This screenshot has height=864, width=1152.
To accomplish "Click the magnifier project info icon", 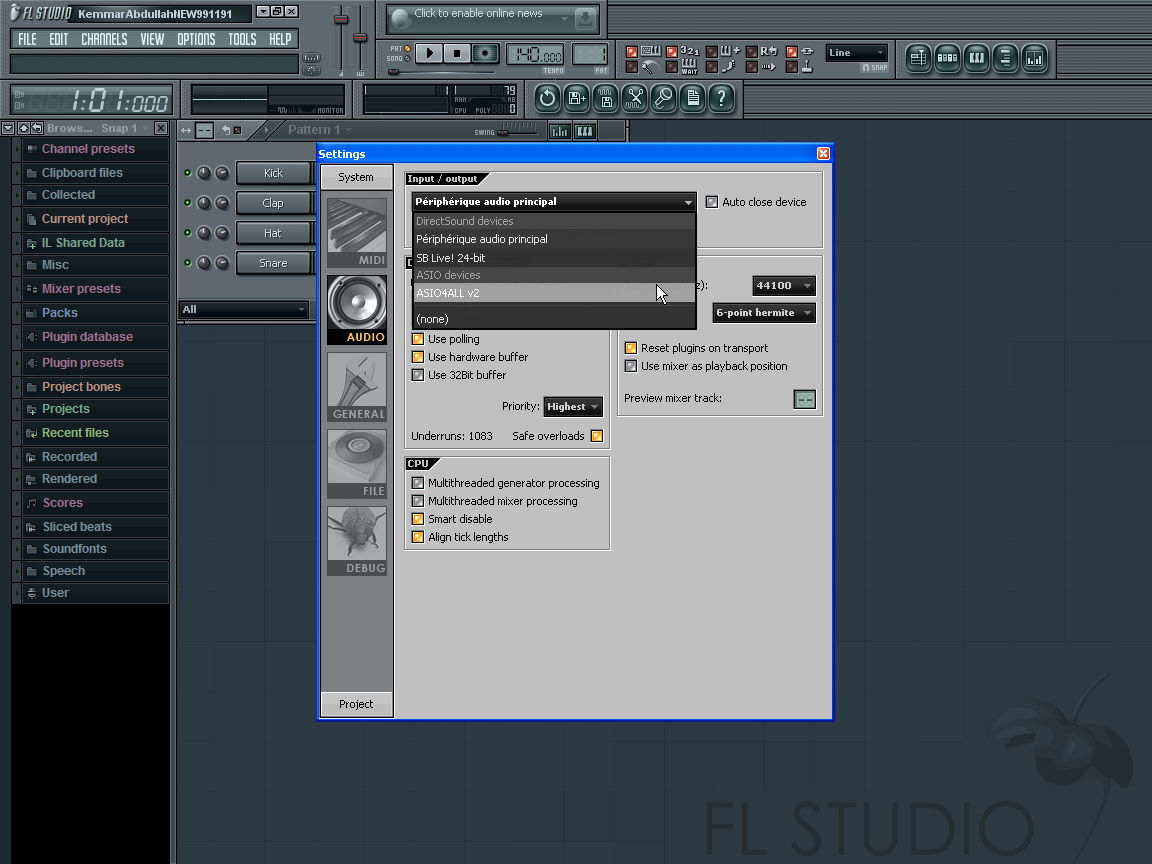I will 663,98.
